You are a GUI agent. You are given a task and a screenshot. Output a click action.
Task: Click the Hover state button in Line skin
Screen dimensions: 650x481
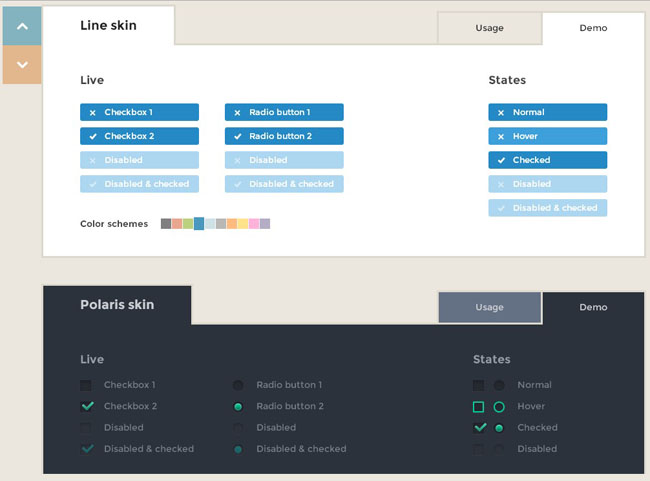click(x=547, y=136)
